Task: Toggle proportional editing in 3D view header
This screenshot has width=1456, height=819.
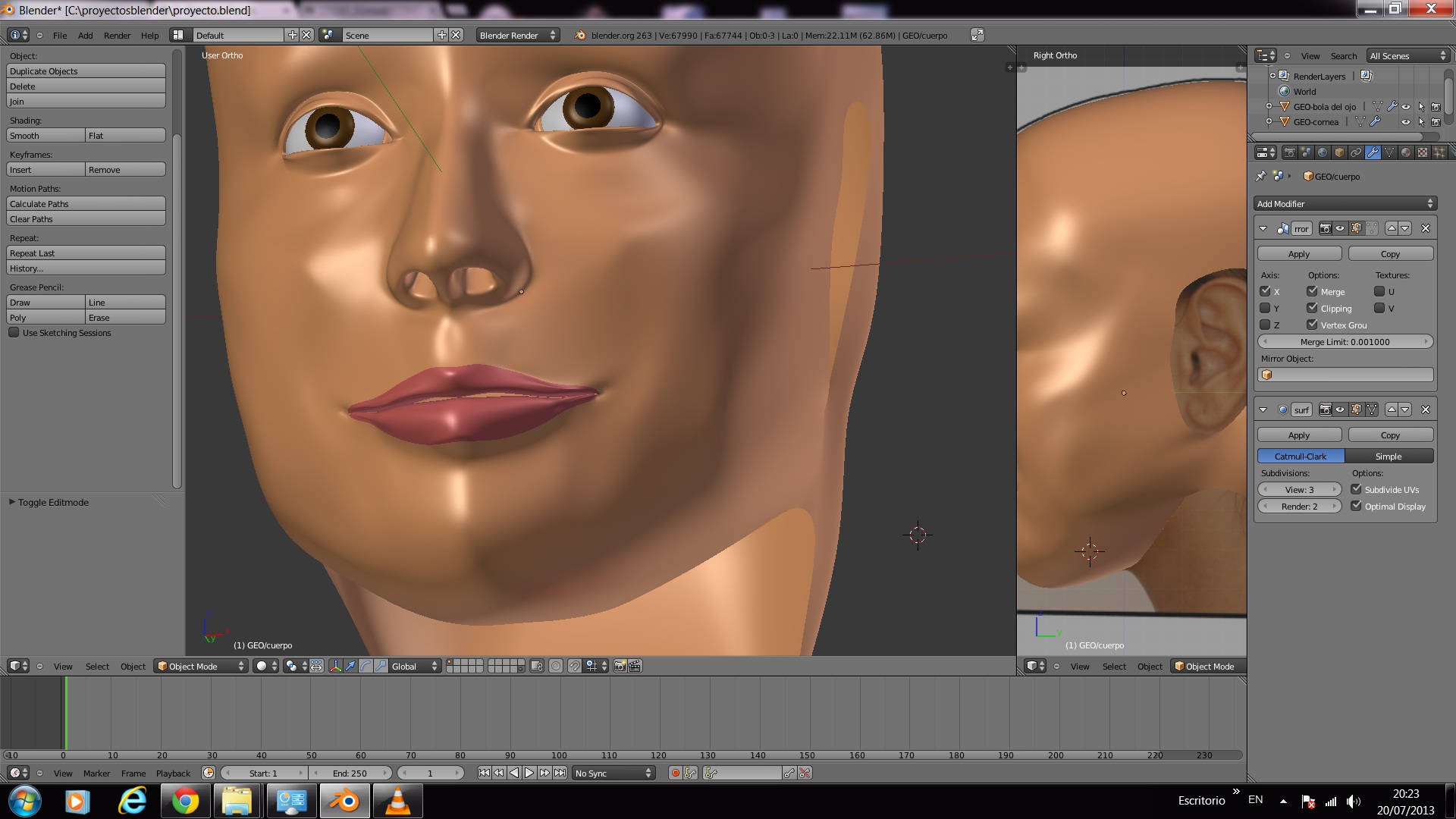Action: coord(556,666)
